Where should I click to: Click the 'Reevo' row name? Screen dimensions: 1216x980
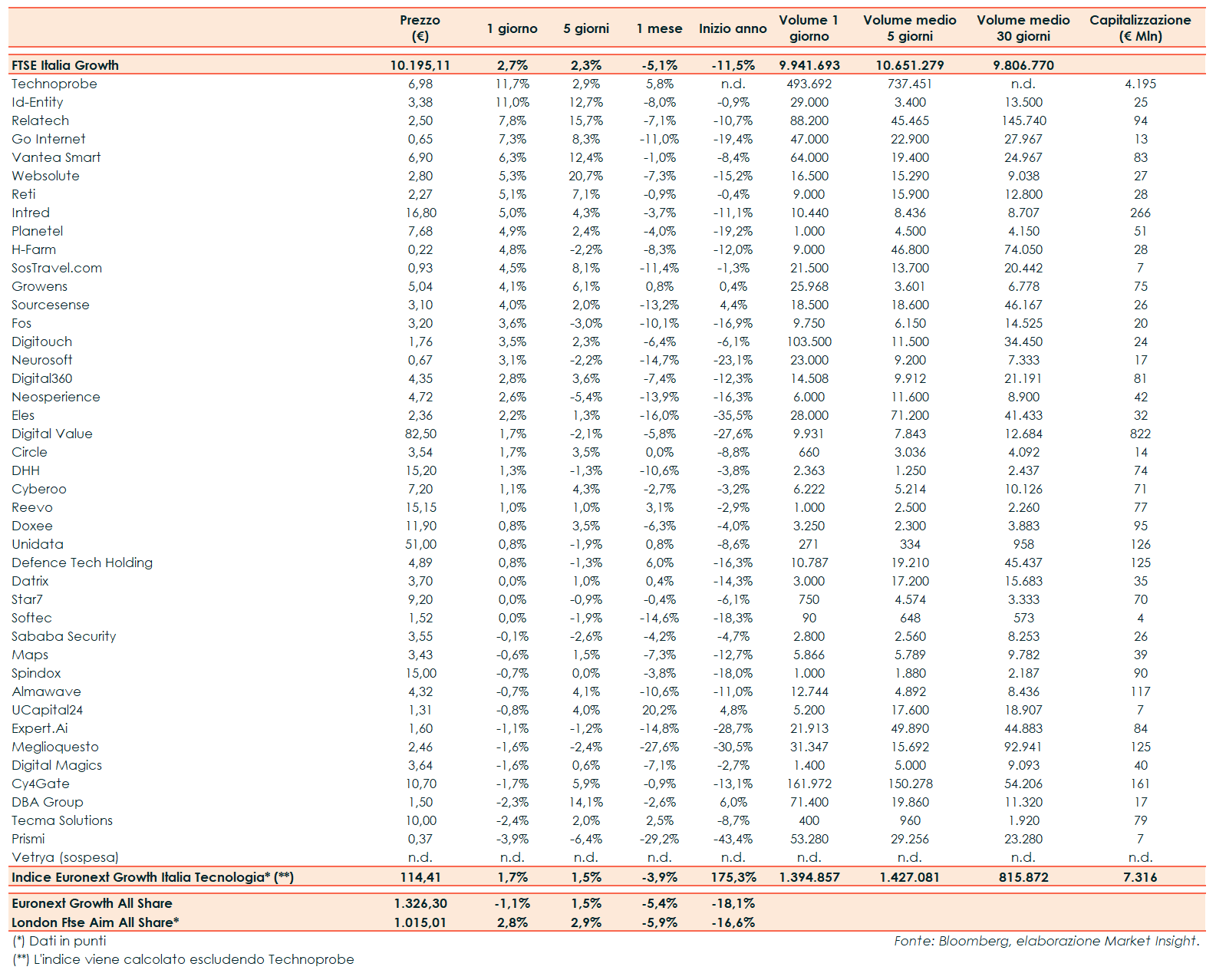click(x=32, y=507)
